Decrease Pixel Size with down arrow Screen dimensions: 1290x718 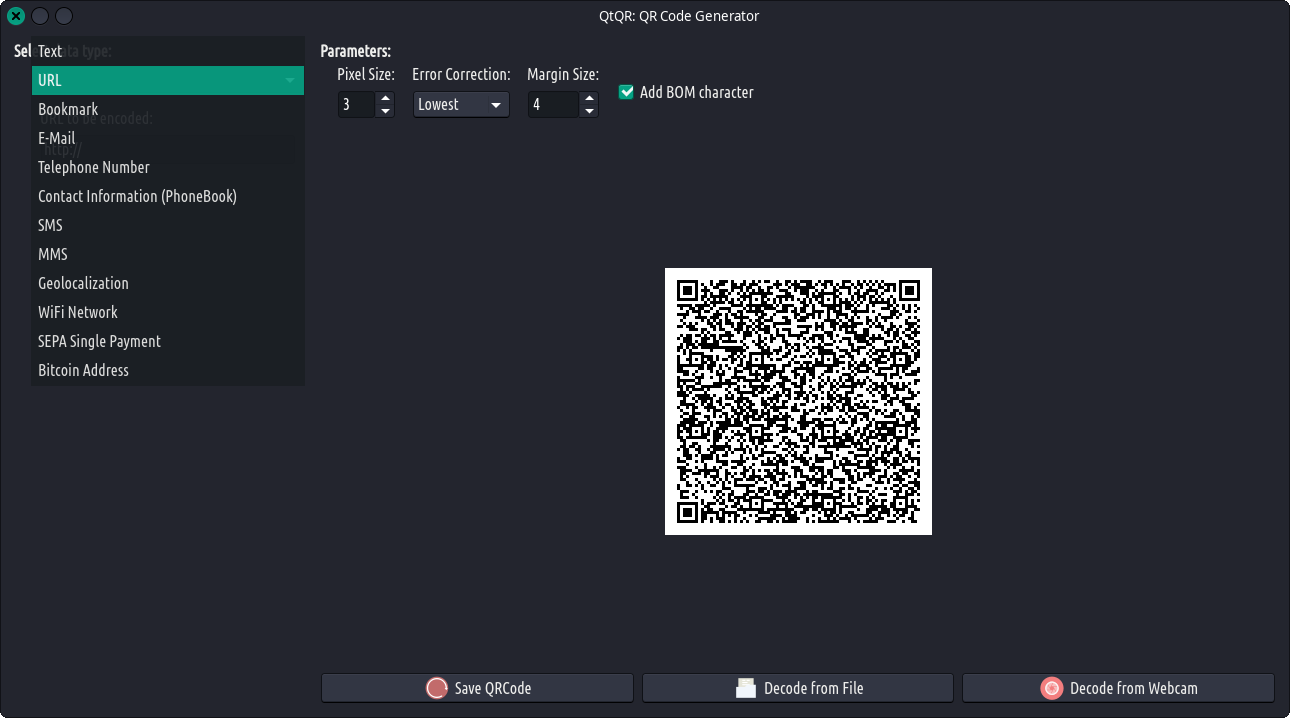386,111
